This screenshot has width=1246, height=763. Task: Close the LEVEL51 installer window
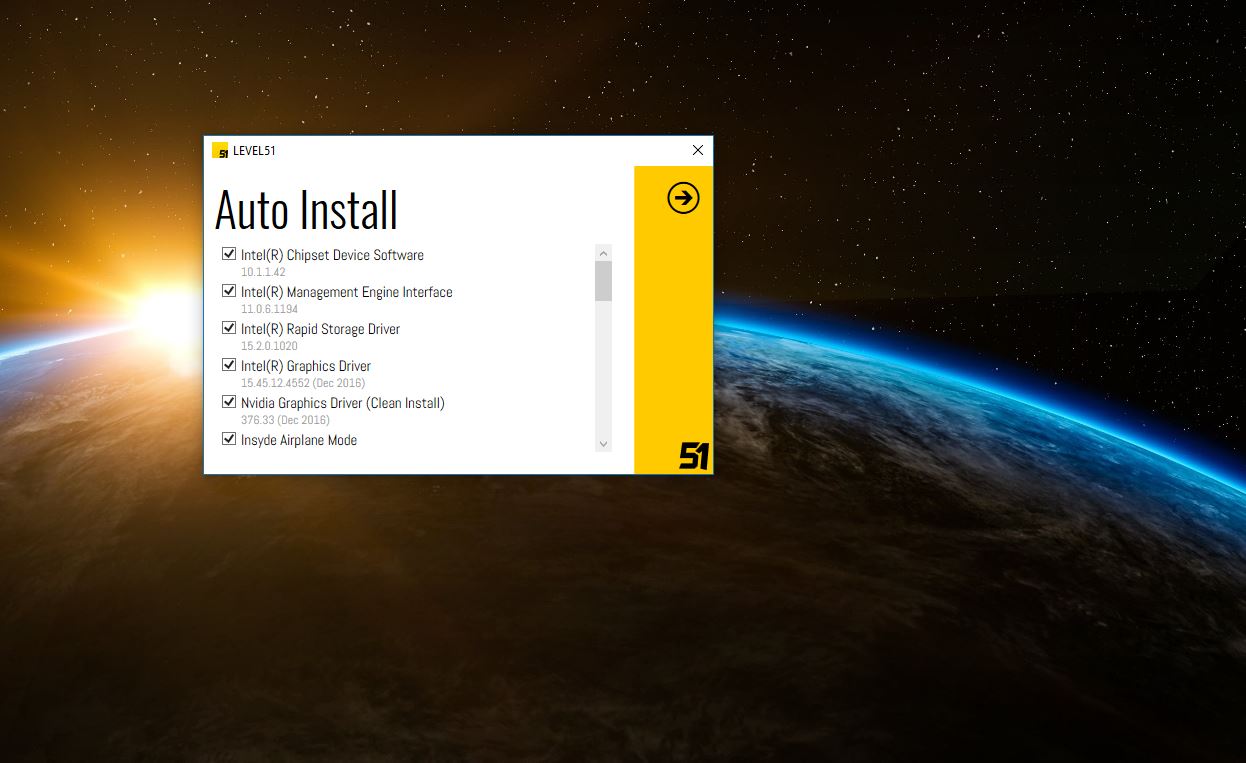tap(697, 151)
